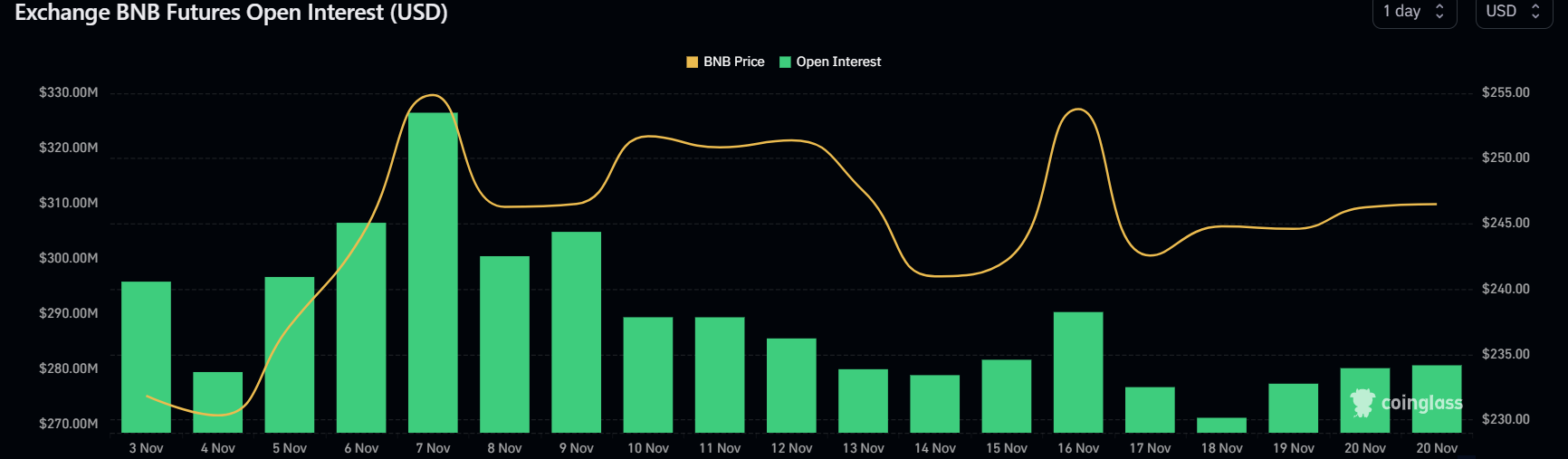Select the 3 Nov open interest bar
Screen dimensions: 1568x459
click(146, 357)
